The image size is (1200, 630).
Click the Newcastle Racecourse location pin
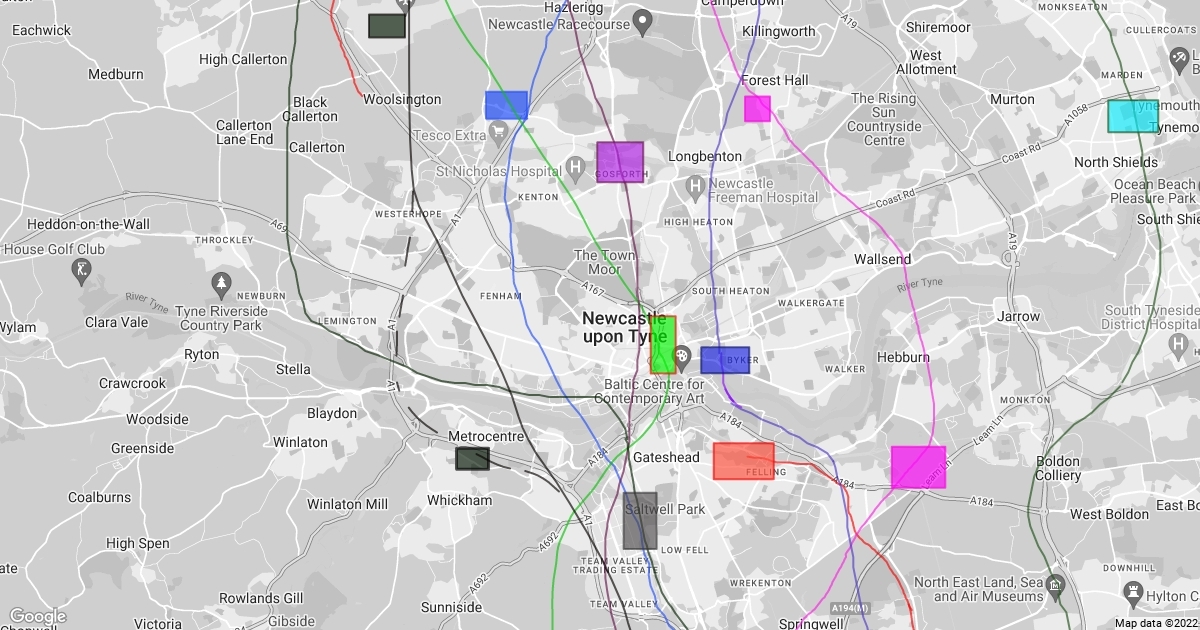click(645, 20)
